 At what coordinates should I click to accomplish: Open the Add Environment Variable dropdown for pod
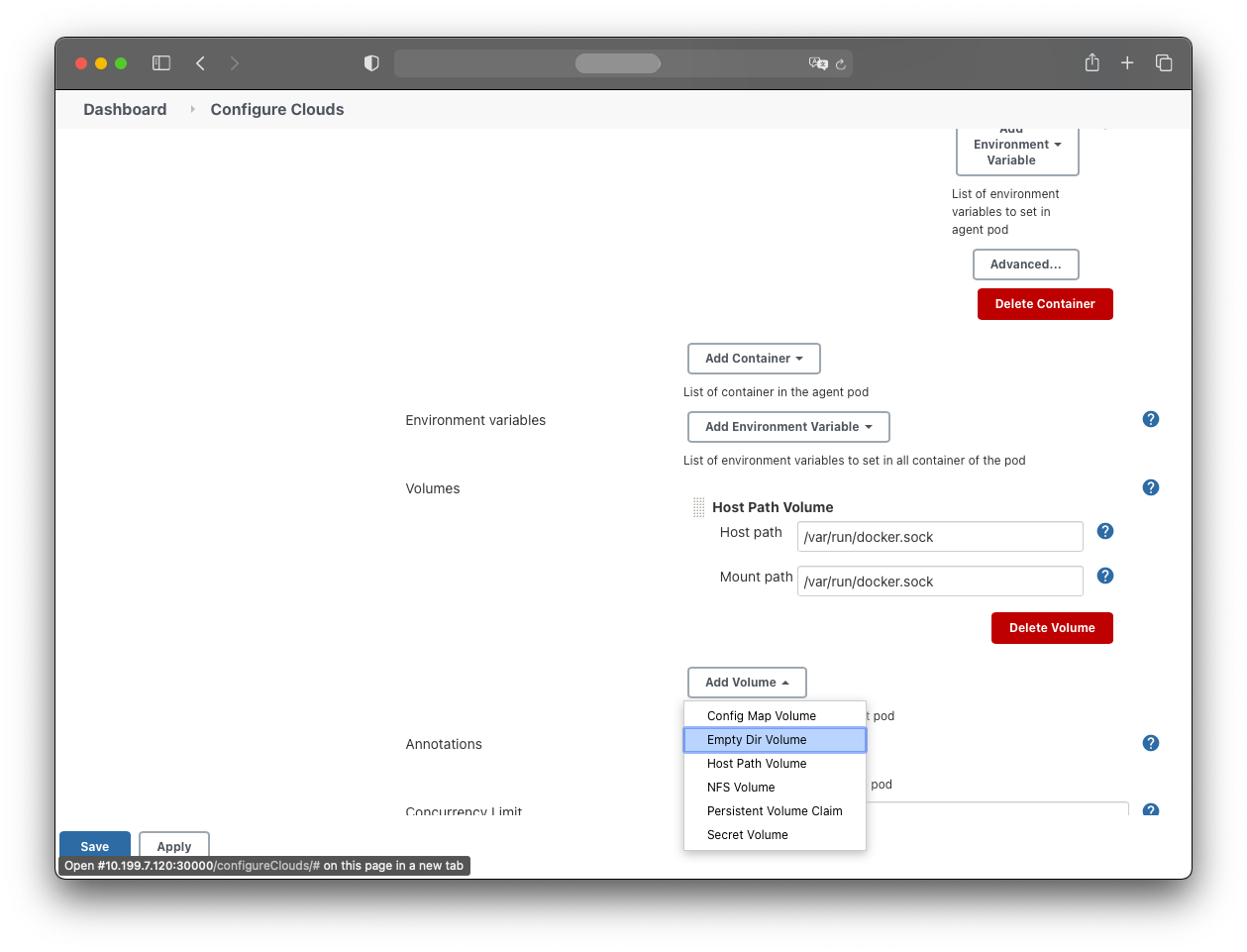pyautogui.click(x=788, y=427)
